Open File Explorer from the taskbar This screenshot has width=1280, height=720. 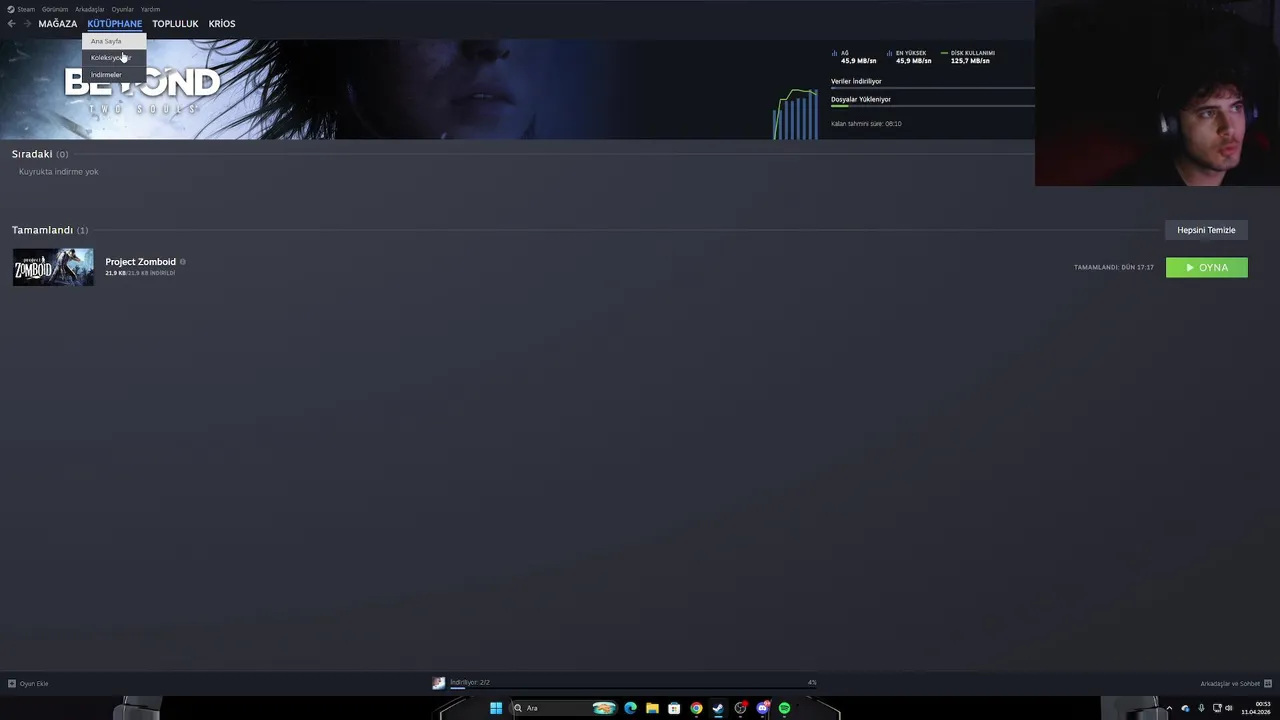coord(652,708)
